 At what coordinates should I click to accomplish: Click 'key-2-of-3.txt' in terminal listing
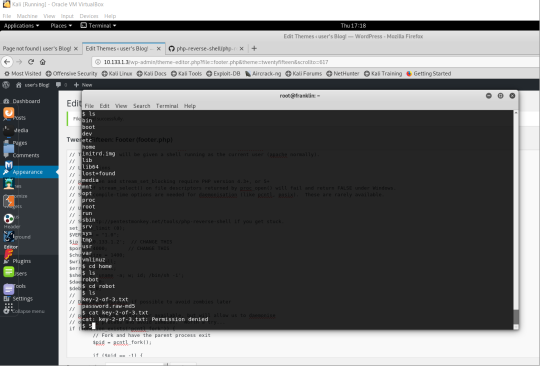105,300
